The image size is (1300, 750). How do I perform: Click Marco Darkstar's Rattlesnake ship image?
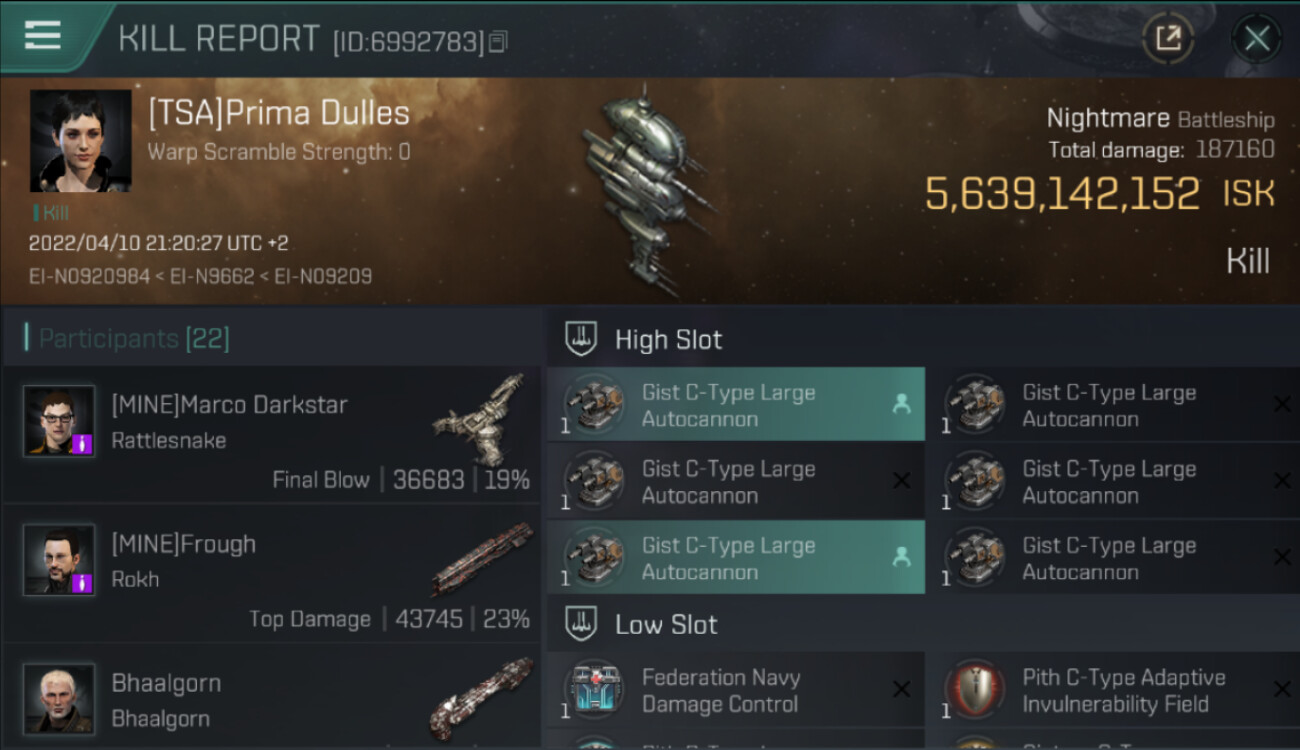(x=481, y=419)
